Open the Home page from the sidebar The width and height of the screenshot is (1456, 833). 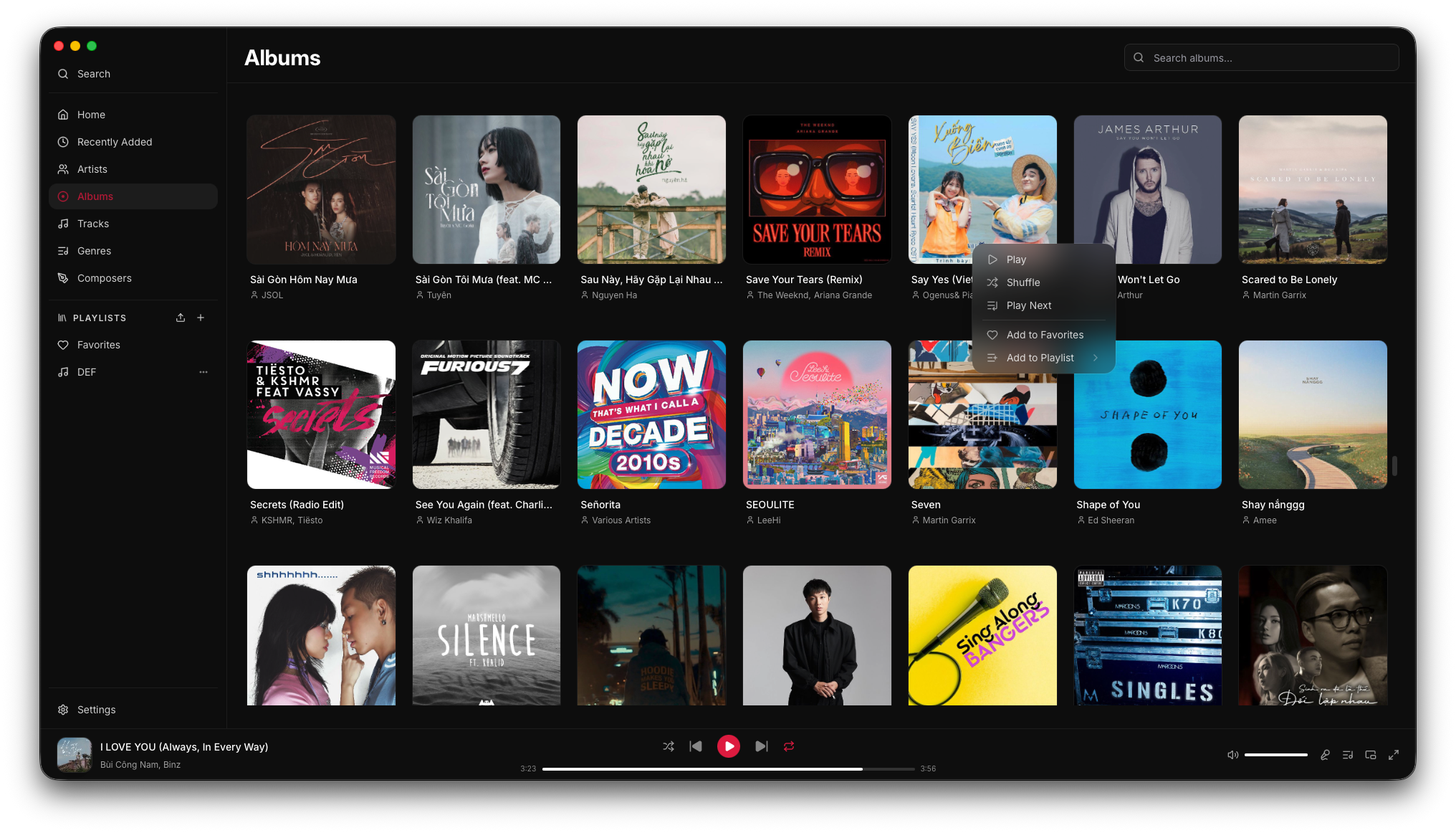coord(133,115)
